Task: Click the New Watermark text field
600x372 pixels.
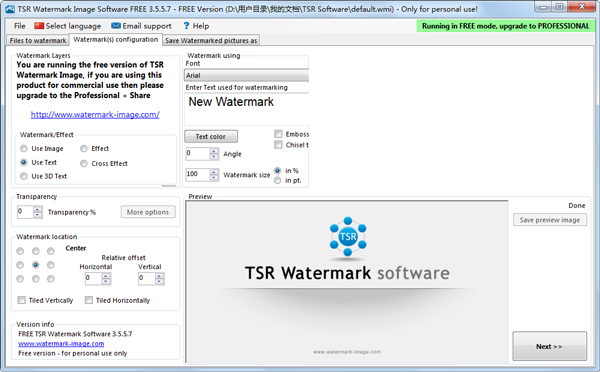Action: [246, 109]
